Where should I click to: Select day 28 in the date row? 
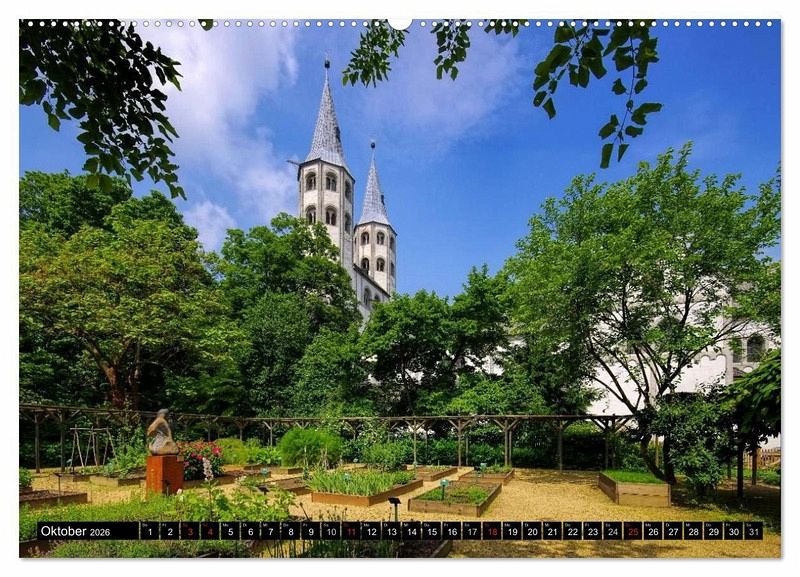[693, 531]
